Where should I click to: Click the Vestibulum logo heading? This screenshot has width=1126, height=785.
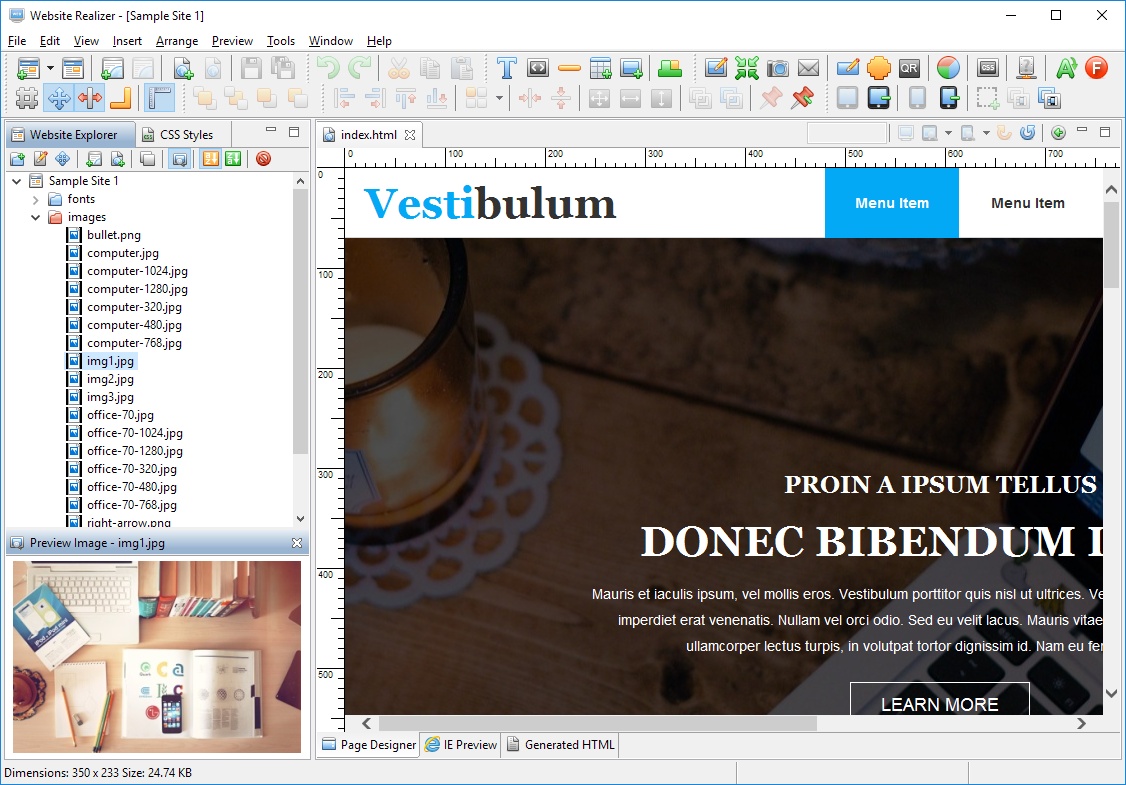point(490,203)
